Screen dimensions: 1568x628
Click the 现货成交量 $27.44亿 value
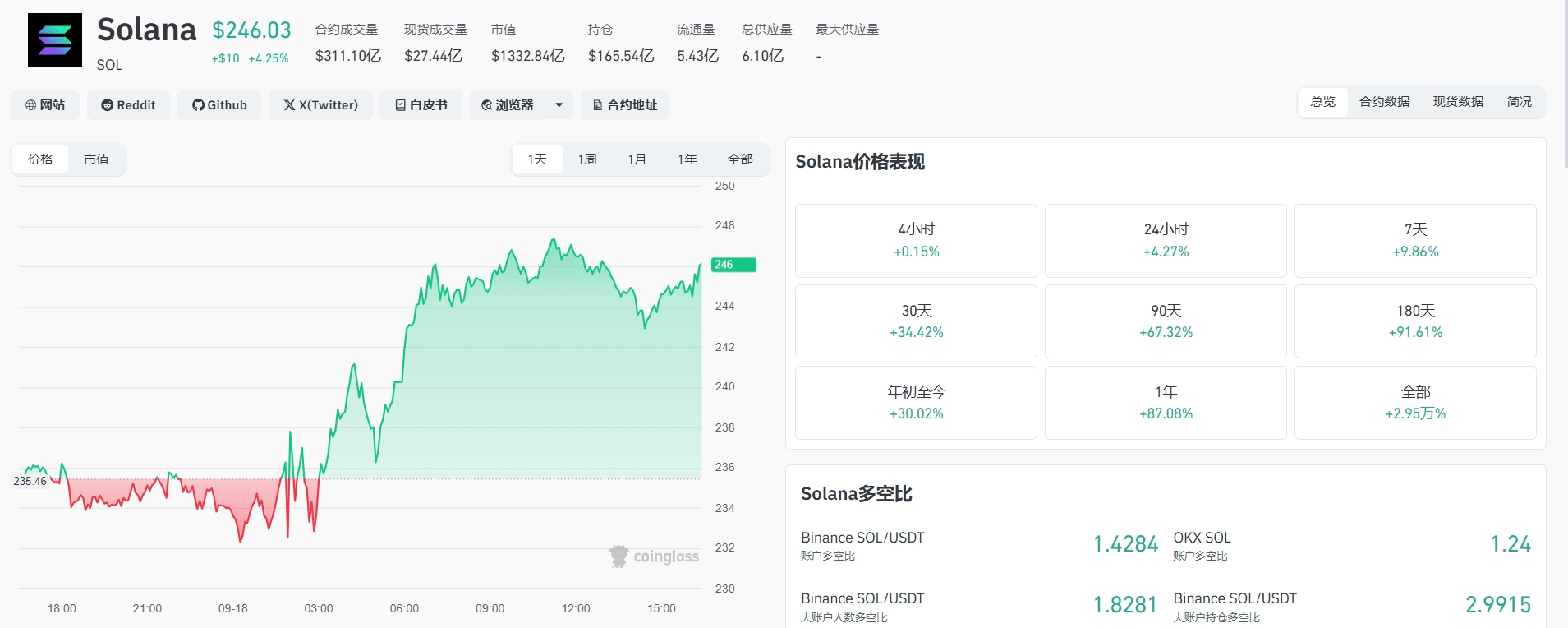434,56
